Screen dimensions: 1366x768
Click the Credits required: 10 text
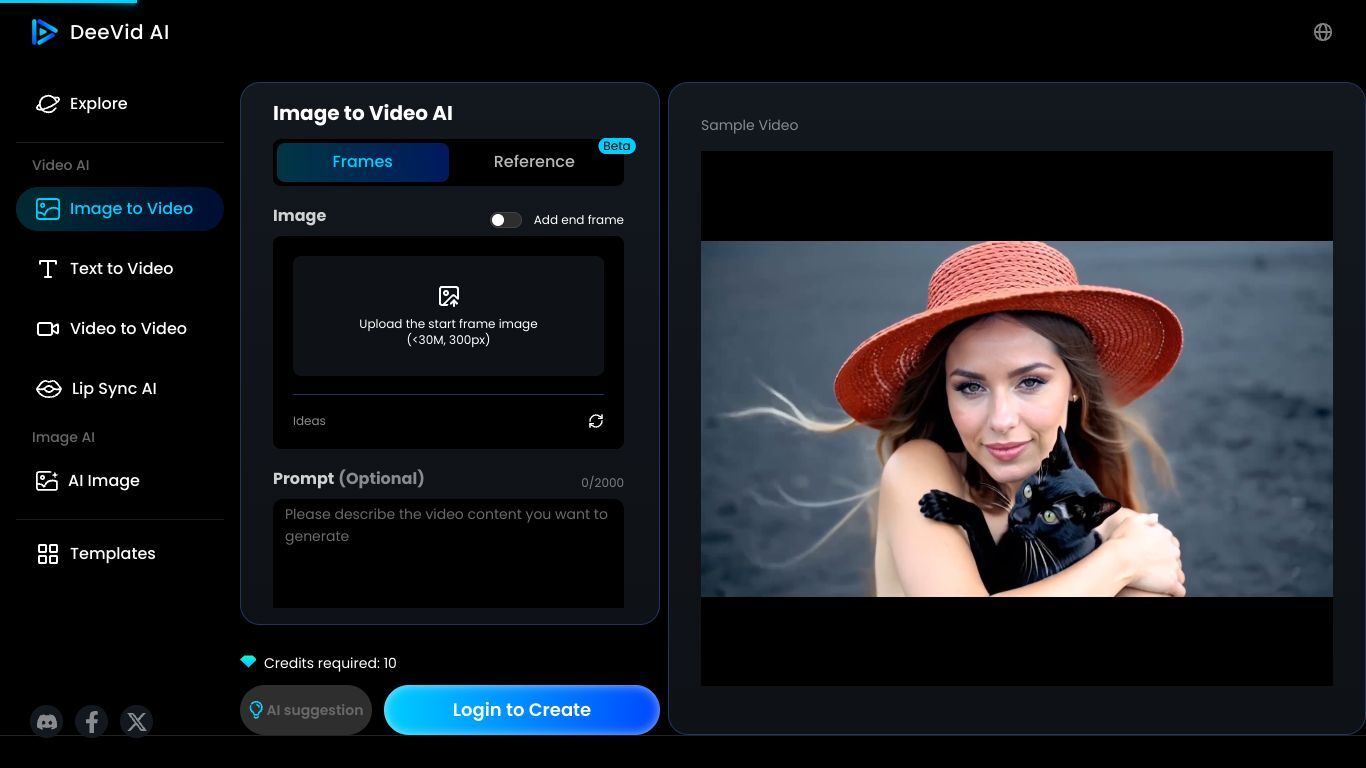[x=330, y=663]
